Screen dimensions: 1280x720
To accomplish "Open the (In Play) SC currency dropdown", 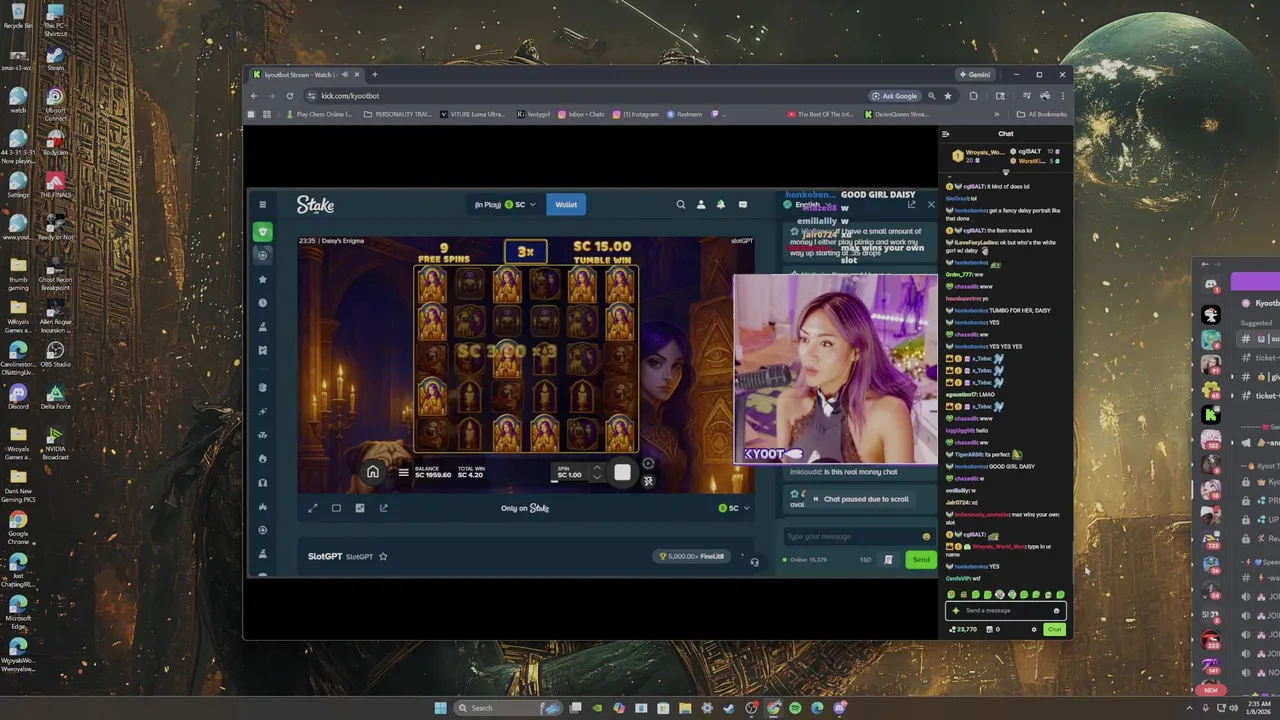I will [x=505, y=205].
